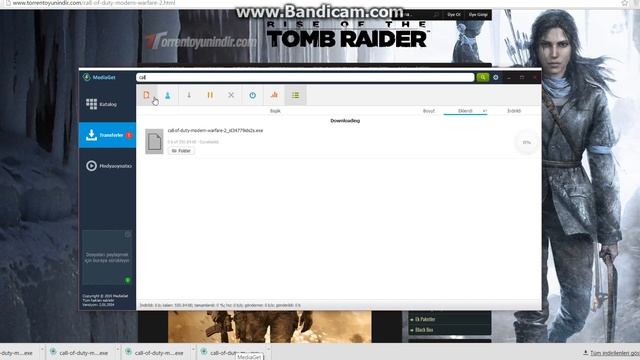Click the 'Üye Girişi' button on the webpage
This screenshot has width=640, height=360.
click(x=478, y=15)
